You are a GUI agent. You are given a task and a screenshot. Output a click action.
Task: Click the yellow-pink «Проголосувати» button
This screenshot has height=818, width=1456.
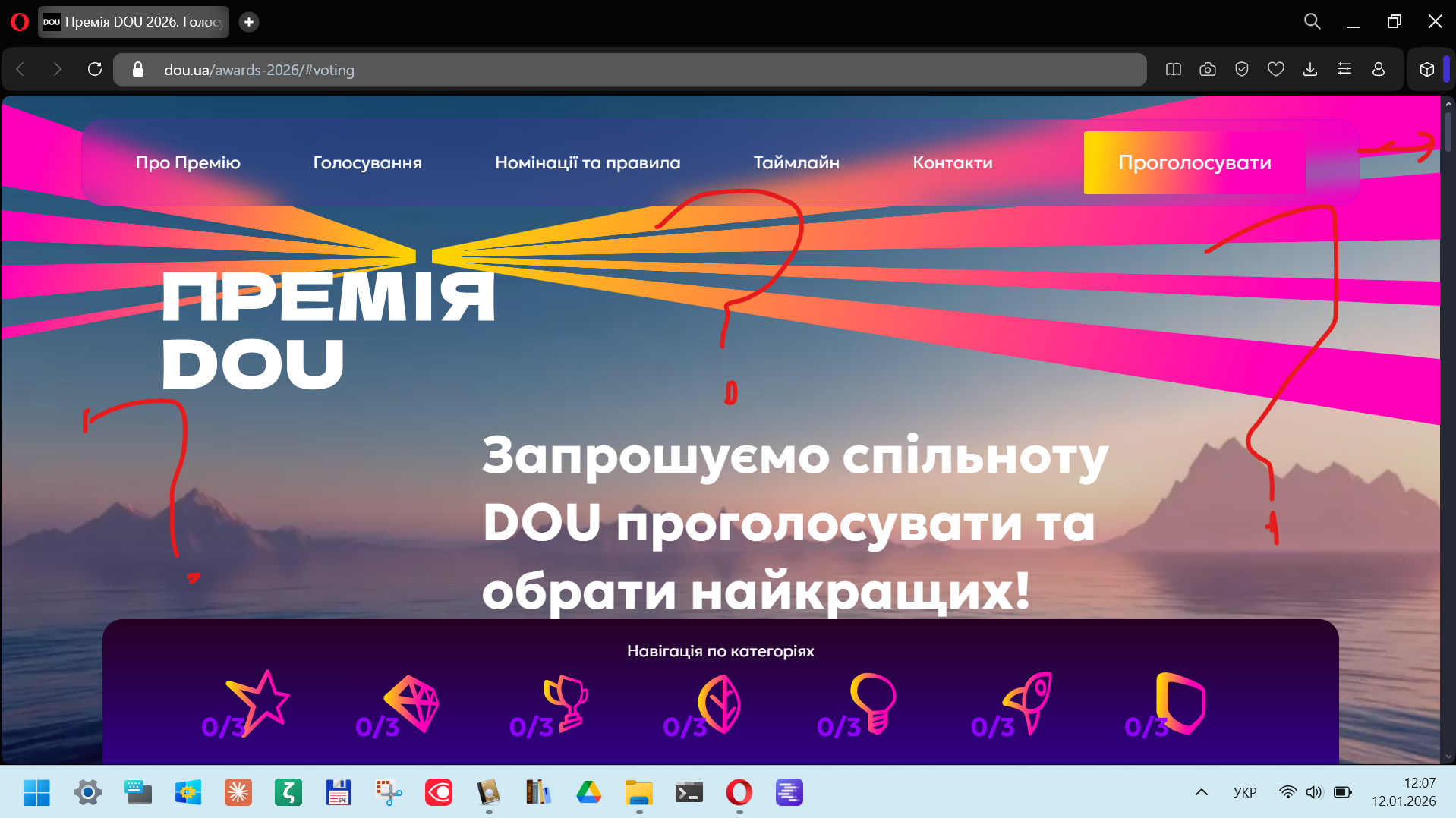tap(1194, 162)
